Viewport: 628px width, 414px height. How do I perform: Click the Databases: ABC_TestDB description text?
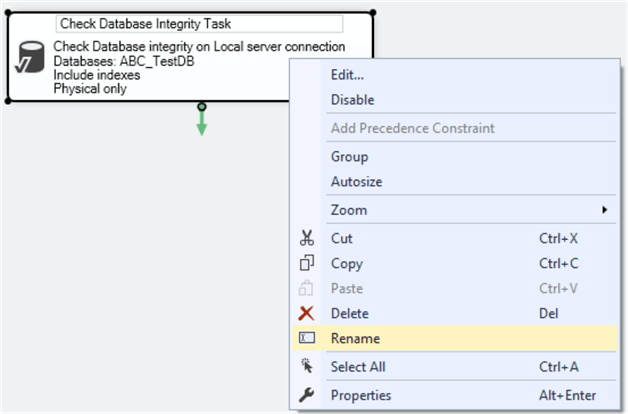point(124,60)
